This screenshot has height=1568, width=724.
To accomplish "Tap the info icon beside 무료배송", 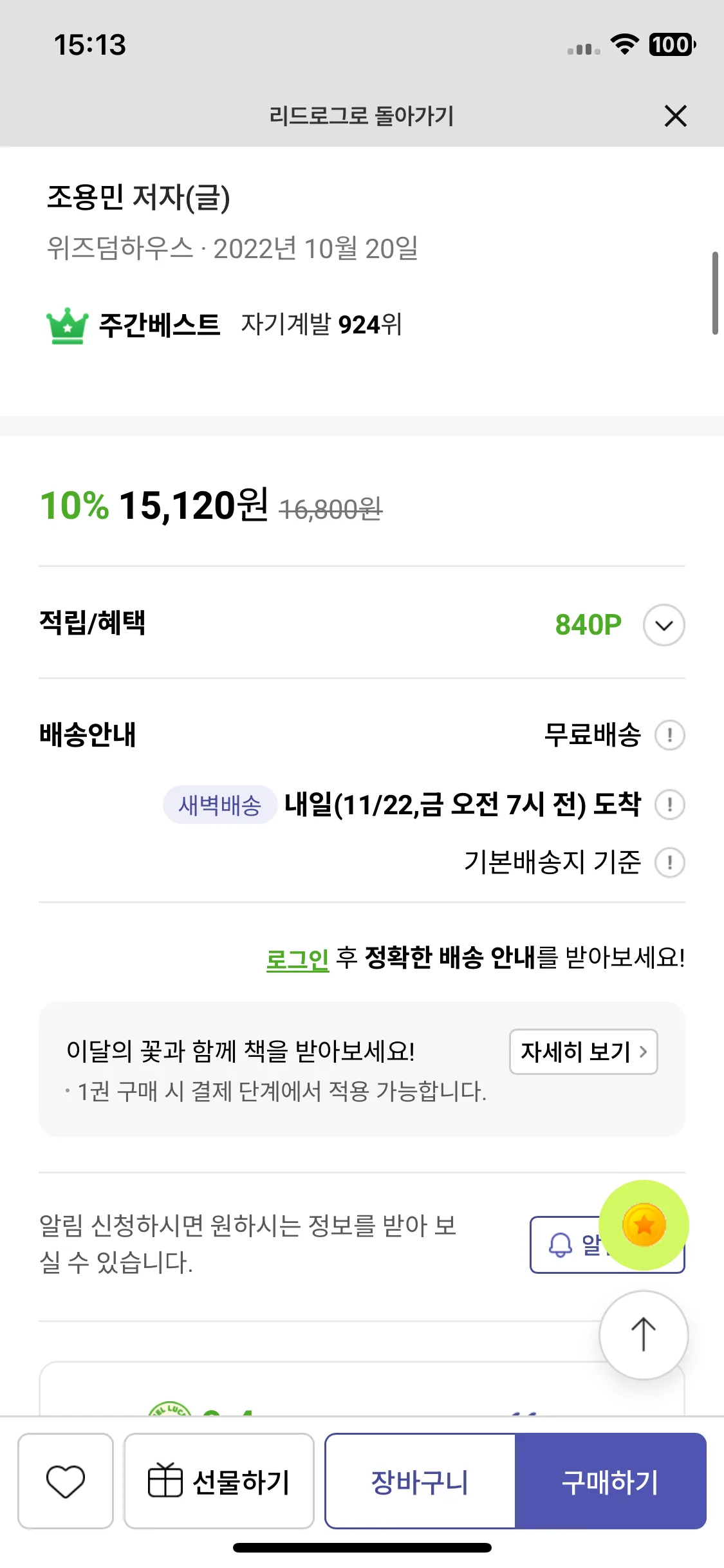I will pos(670,734).
